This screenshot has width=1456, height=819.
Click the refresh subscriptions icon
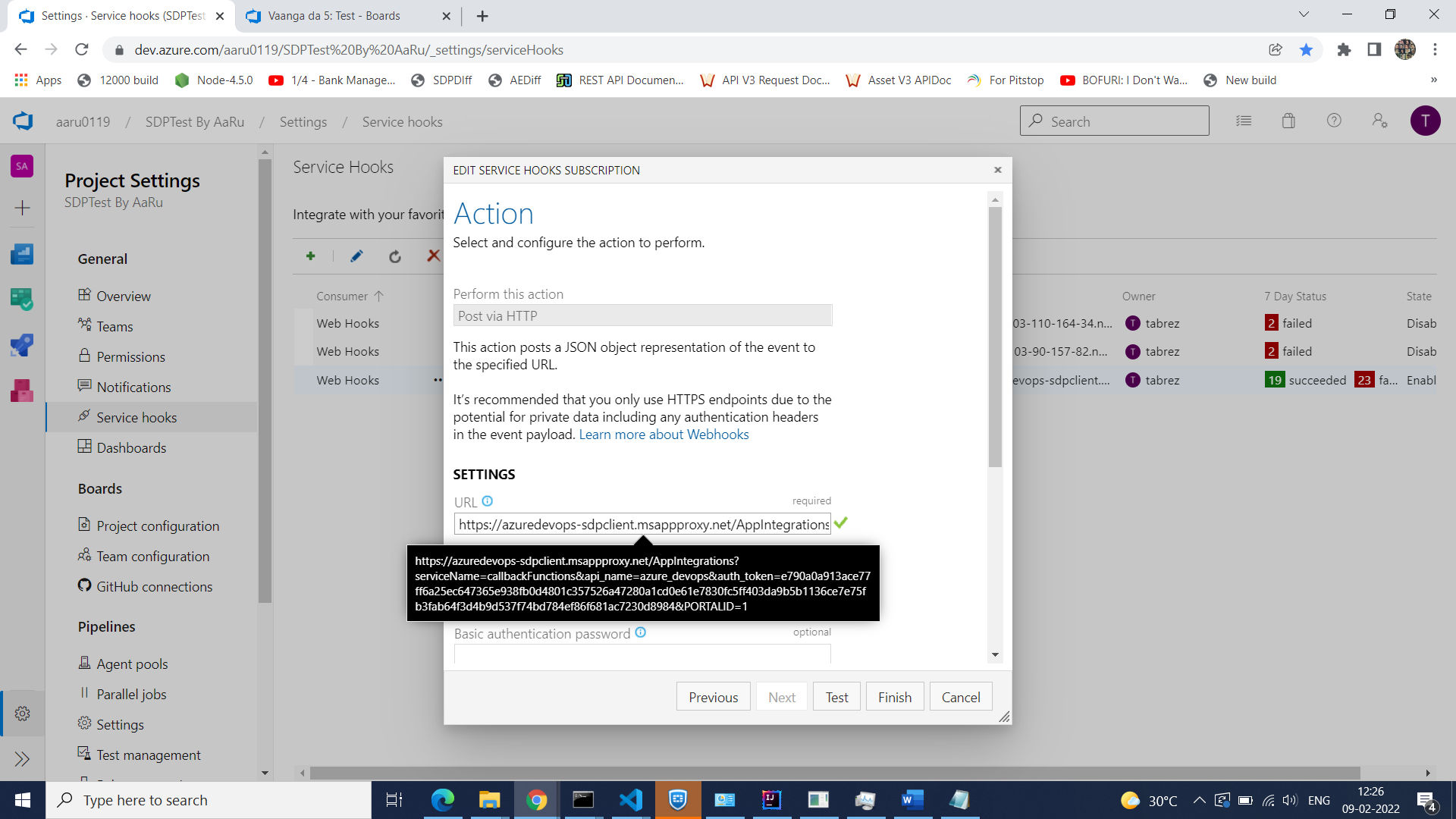click(394, 257)
